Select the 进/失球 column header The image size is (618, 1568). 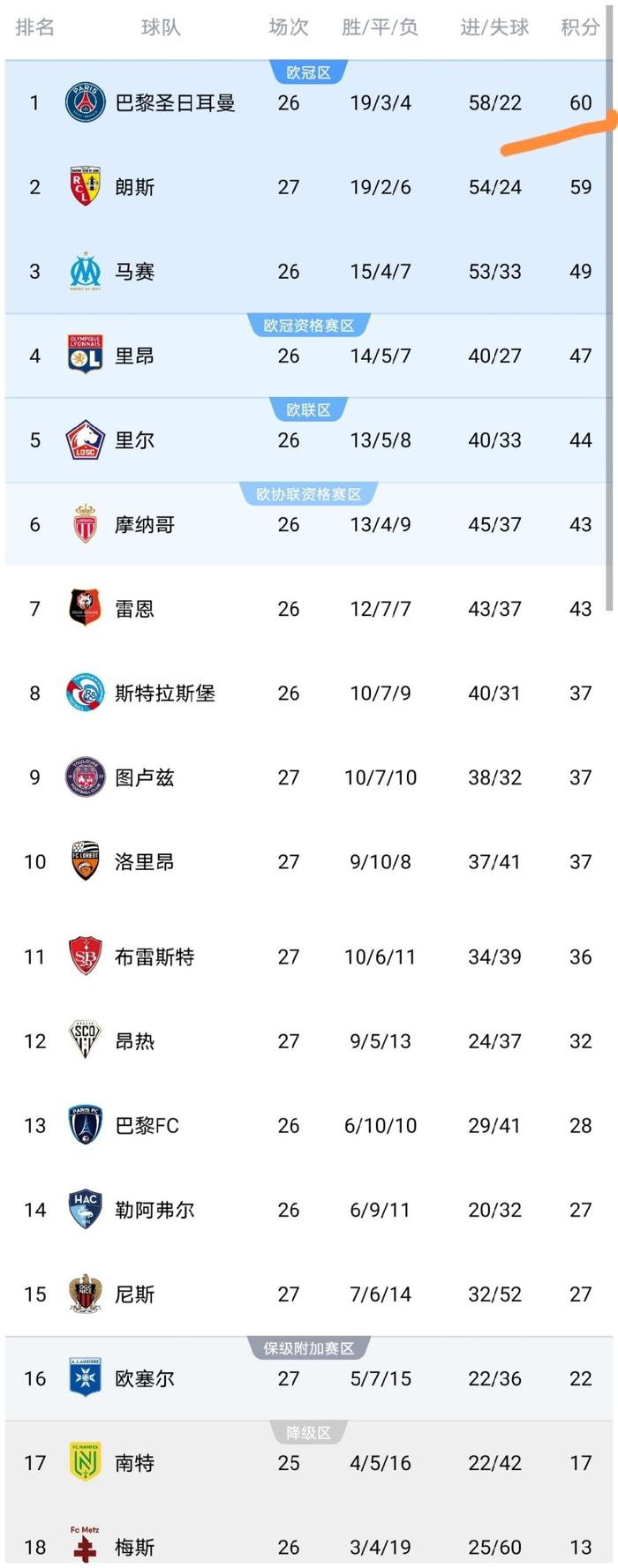(493, 27)
